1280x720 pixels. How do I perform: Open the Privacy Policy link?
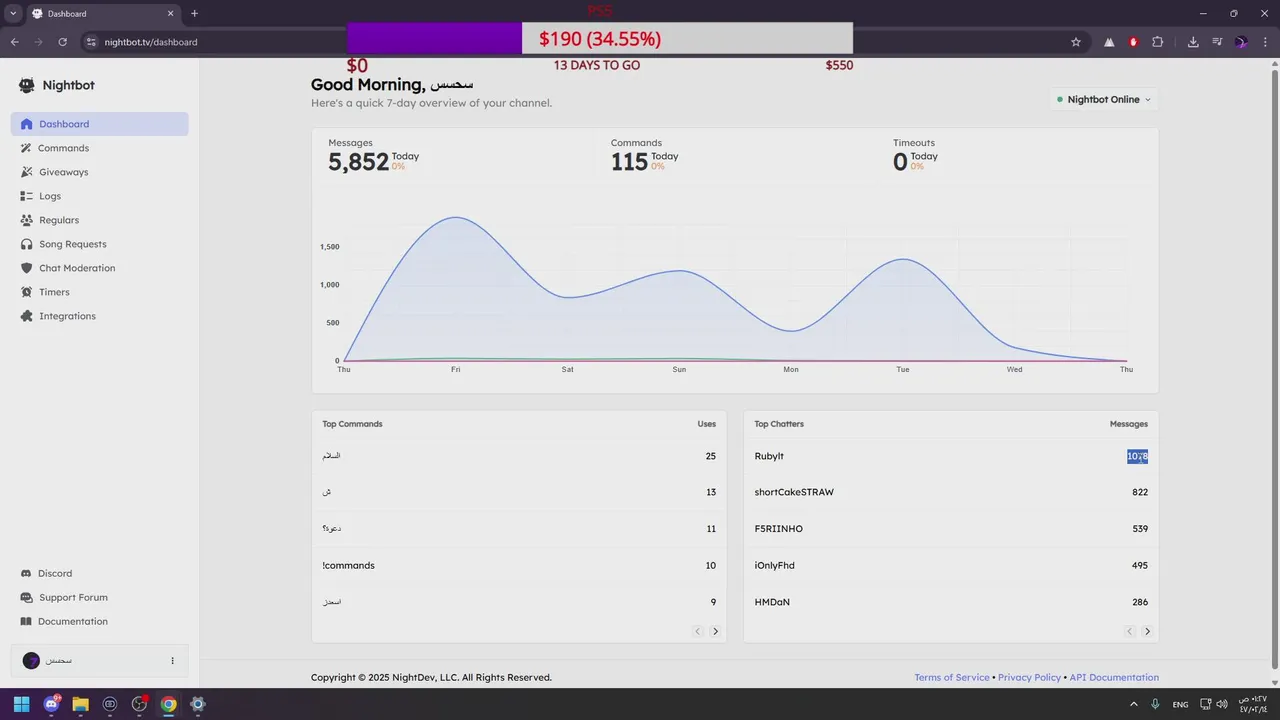coord(1029,677)
